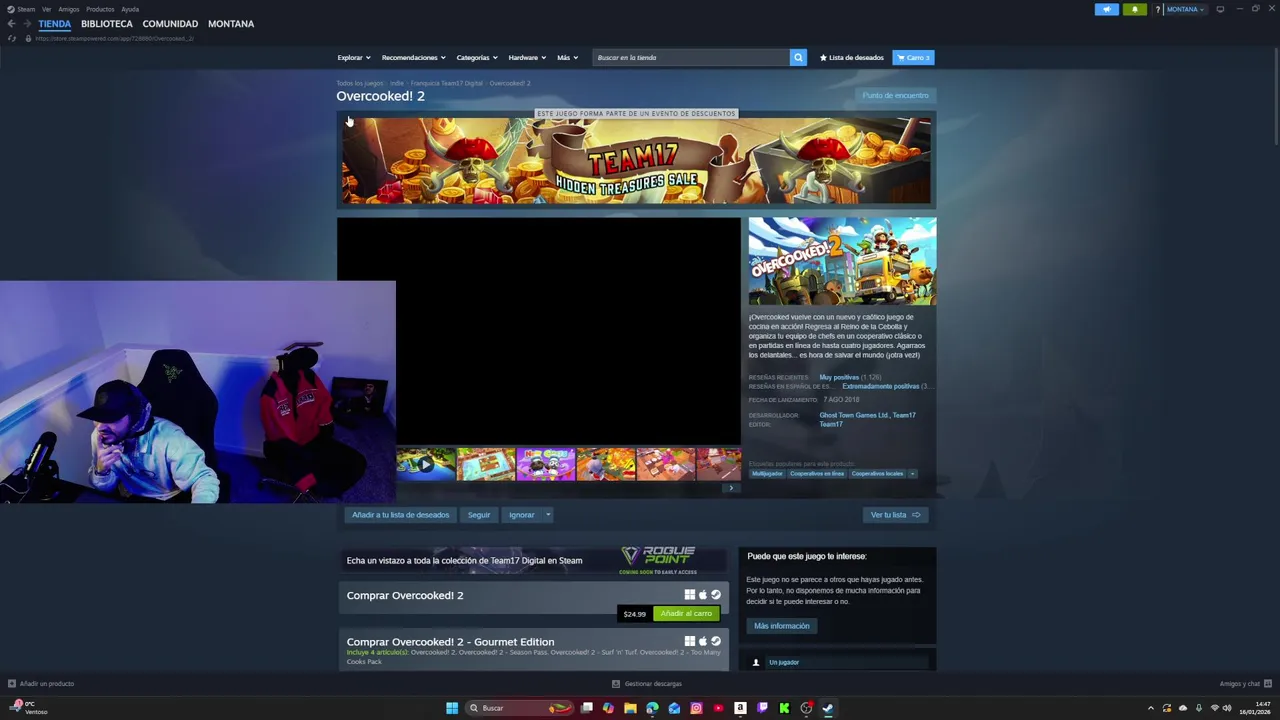Image resolution: width=1280 pixels, height=720 pixels.
Task: Click the store search magnifier button
Action: pos(798,57)
